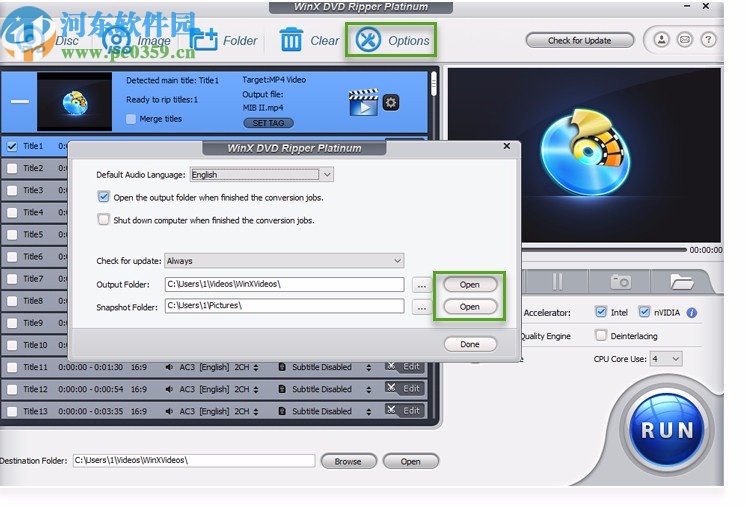
Task: Toggle nVIDIA hardware accelerator checkbox
Action: coord(644,312)
